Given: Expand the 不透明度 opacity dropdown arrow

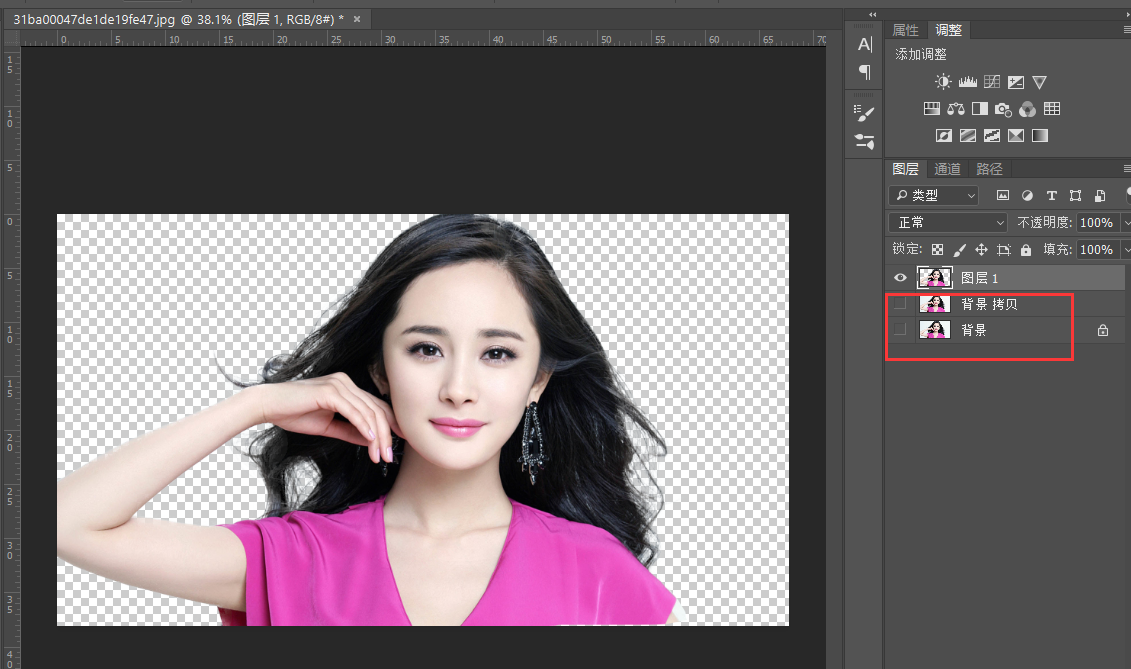Looking at the screenshot, I should [x=1126, y=223].
